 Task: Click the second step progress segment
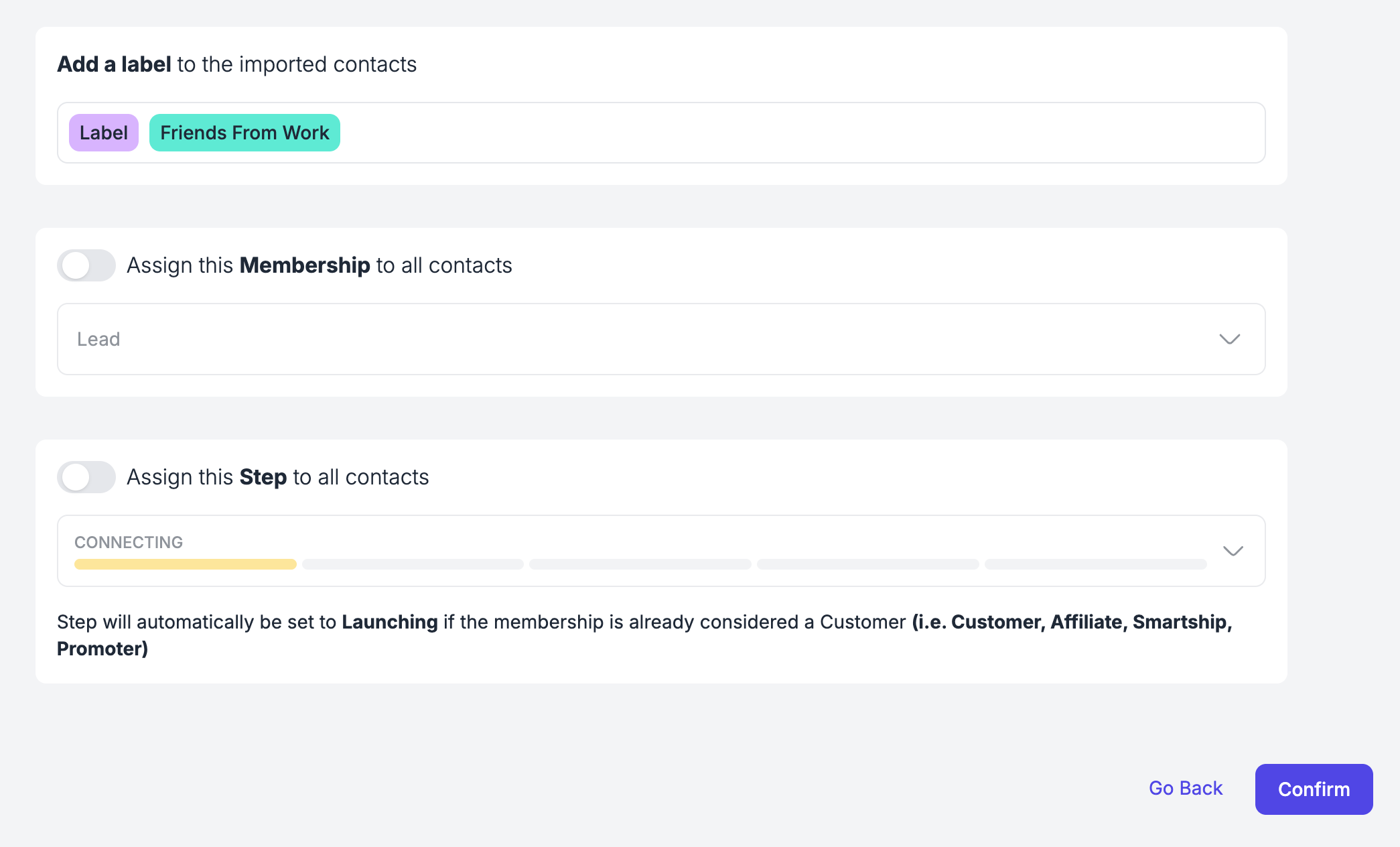click(413, 564)
